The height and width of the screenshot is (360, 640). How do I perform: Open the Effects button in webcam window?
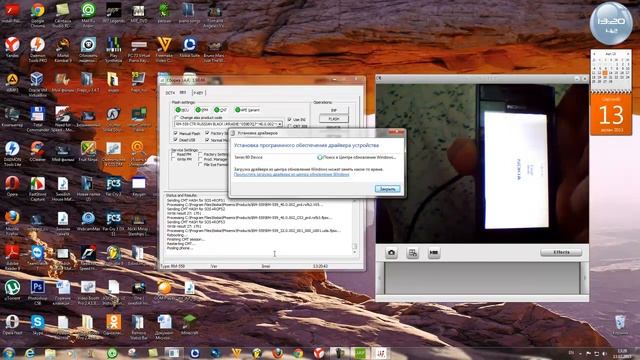click(561, 252)
